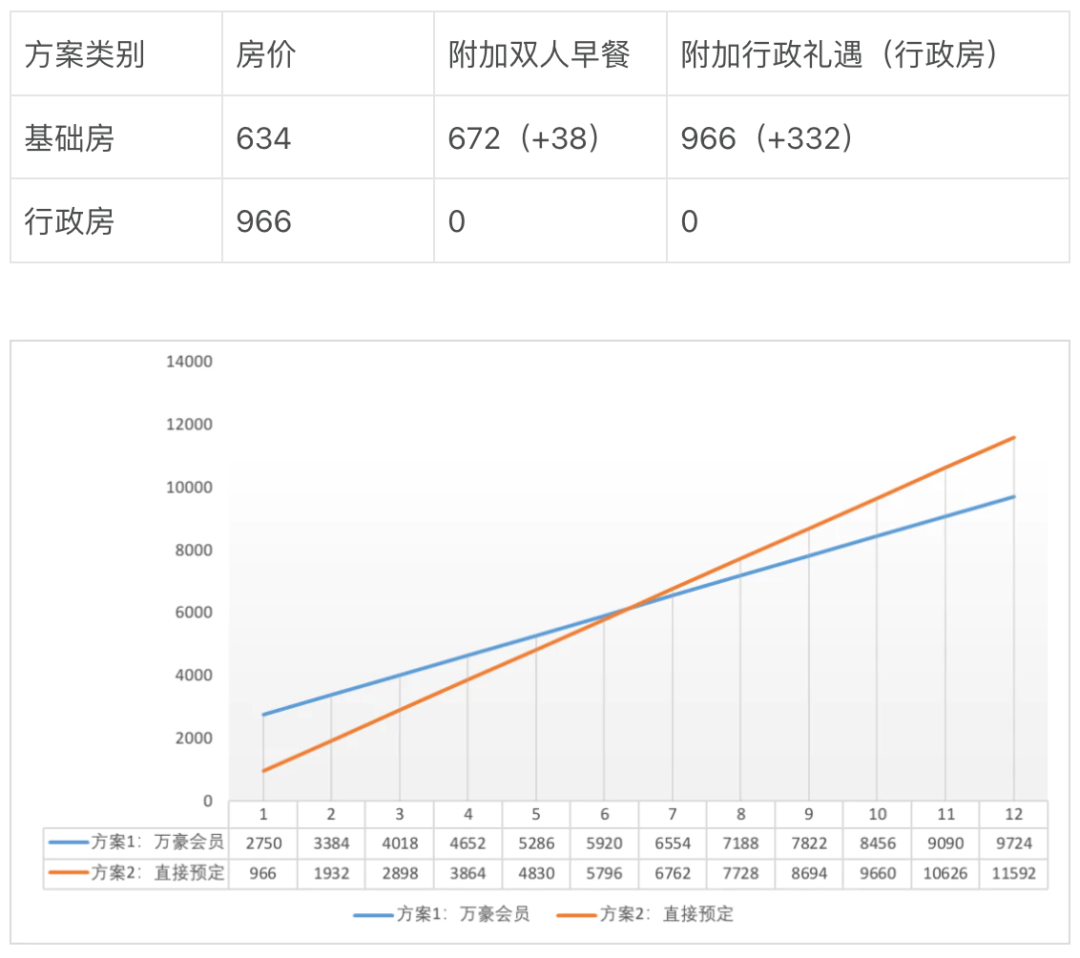The height and width of the screenshot is (958, 1080).
Task: Select the 11592 data value
Action: [x=1014, y=874]
